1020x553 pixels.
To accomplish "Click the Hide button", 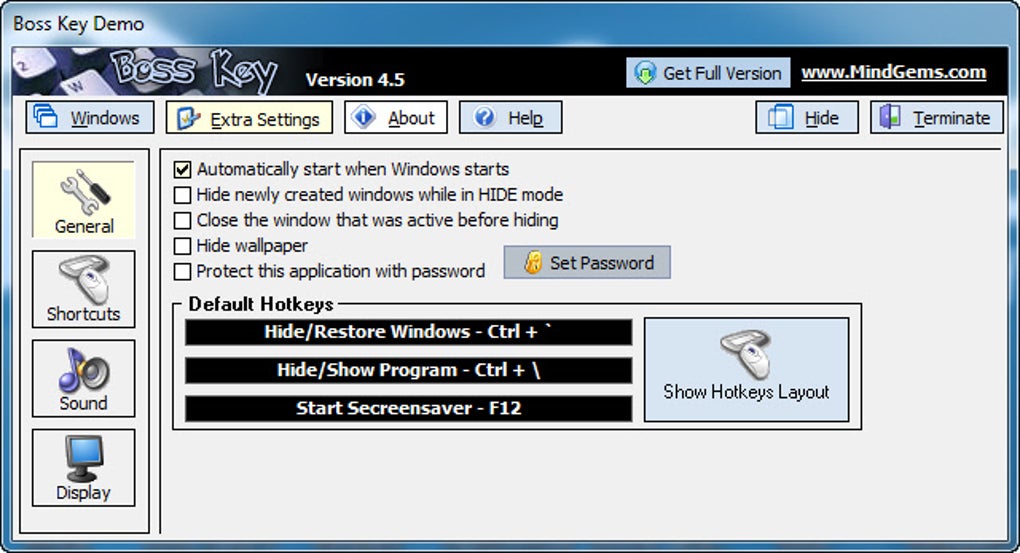I will point(807,118).
